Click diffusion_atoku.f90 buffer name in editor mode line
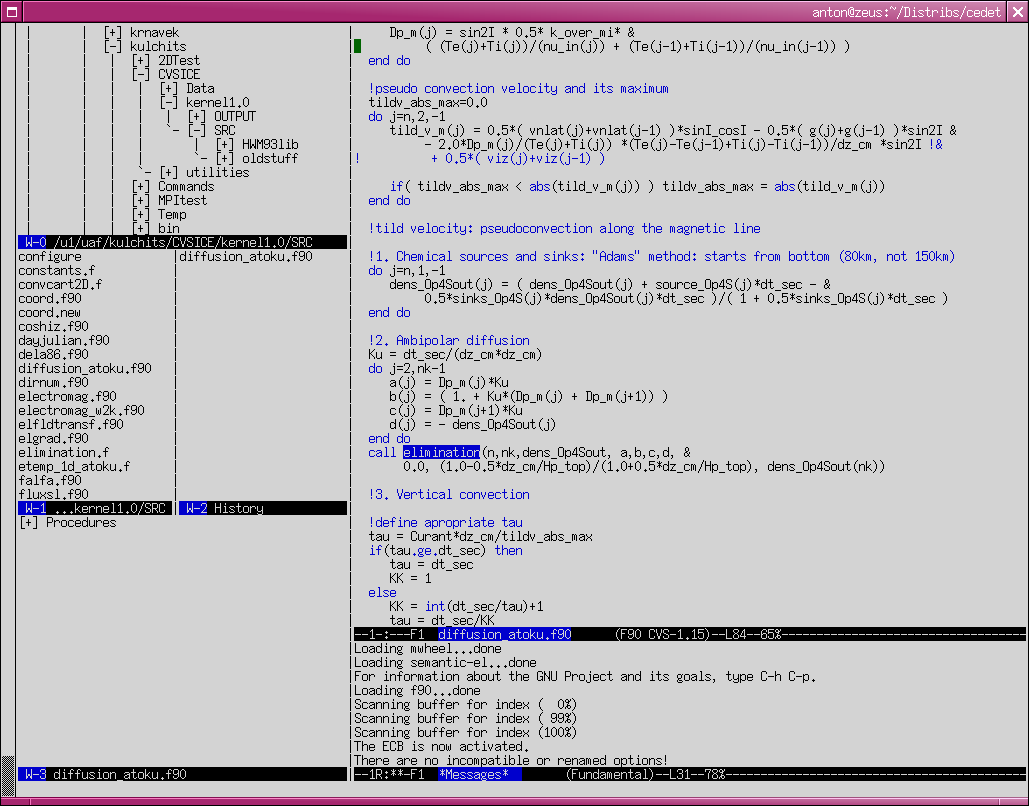This screenshot has width=1029, height=806. (505, 635)
